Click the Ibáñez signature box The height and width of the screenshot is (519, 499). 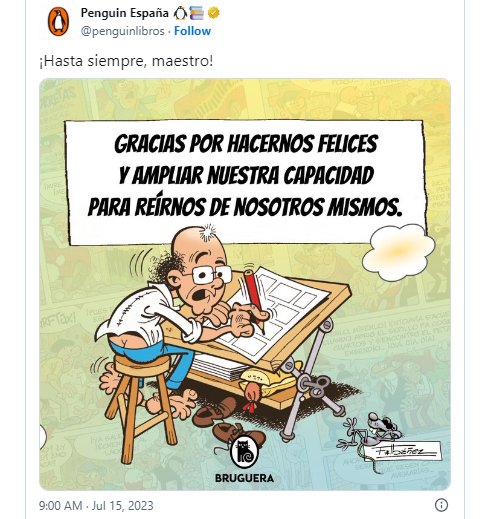(404, 451)
